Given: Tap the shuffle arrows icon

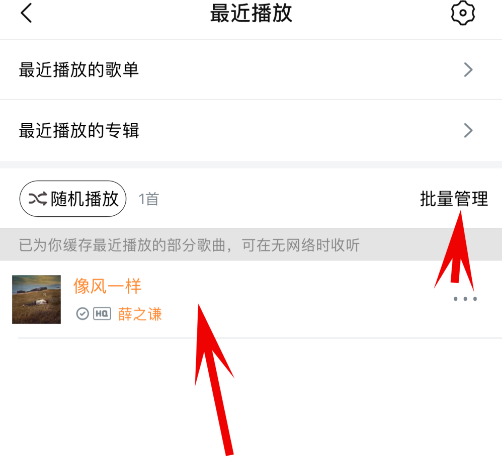Looking at the screenshot, I should [37, 199].
